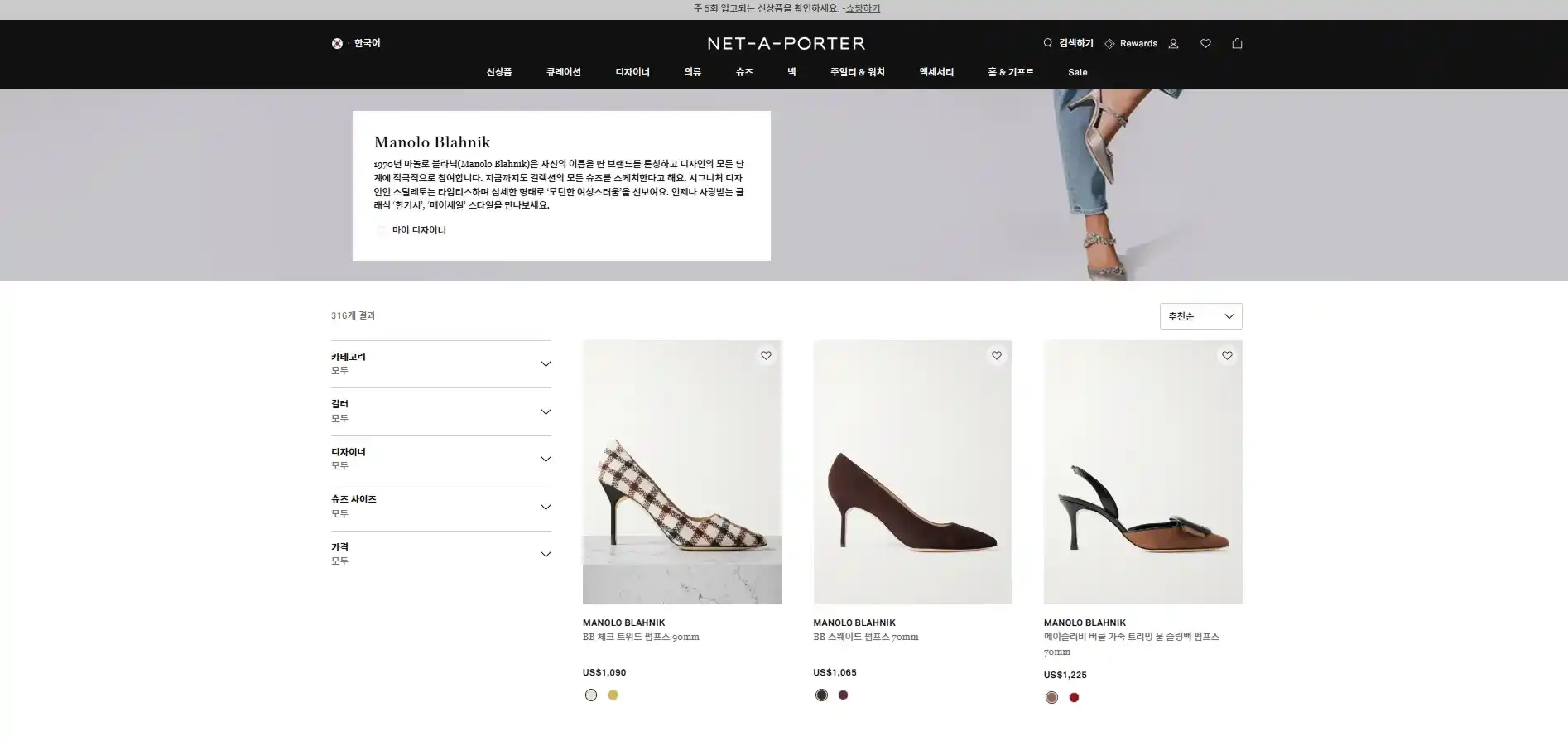1568x741 pixels.
Task: Open the shopping bag icon
Action: (1237, 44)
